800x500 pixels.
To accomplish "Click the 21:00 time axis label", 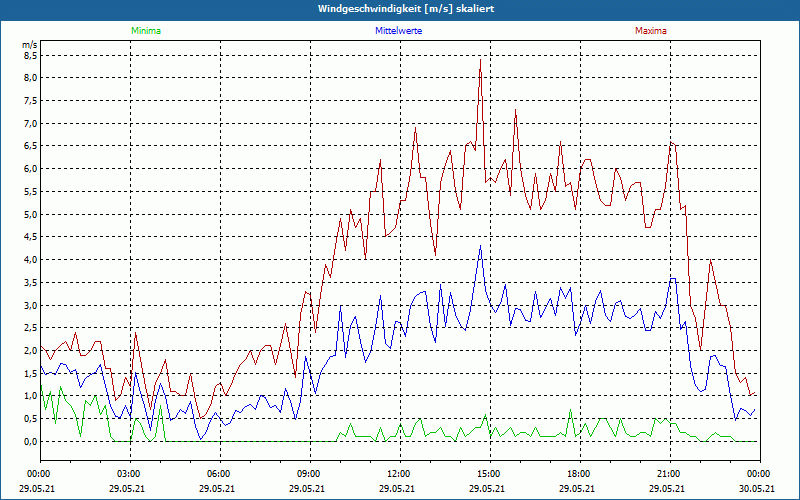I will 669,473.
